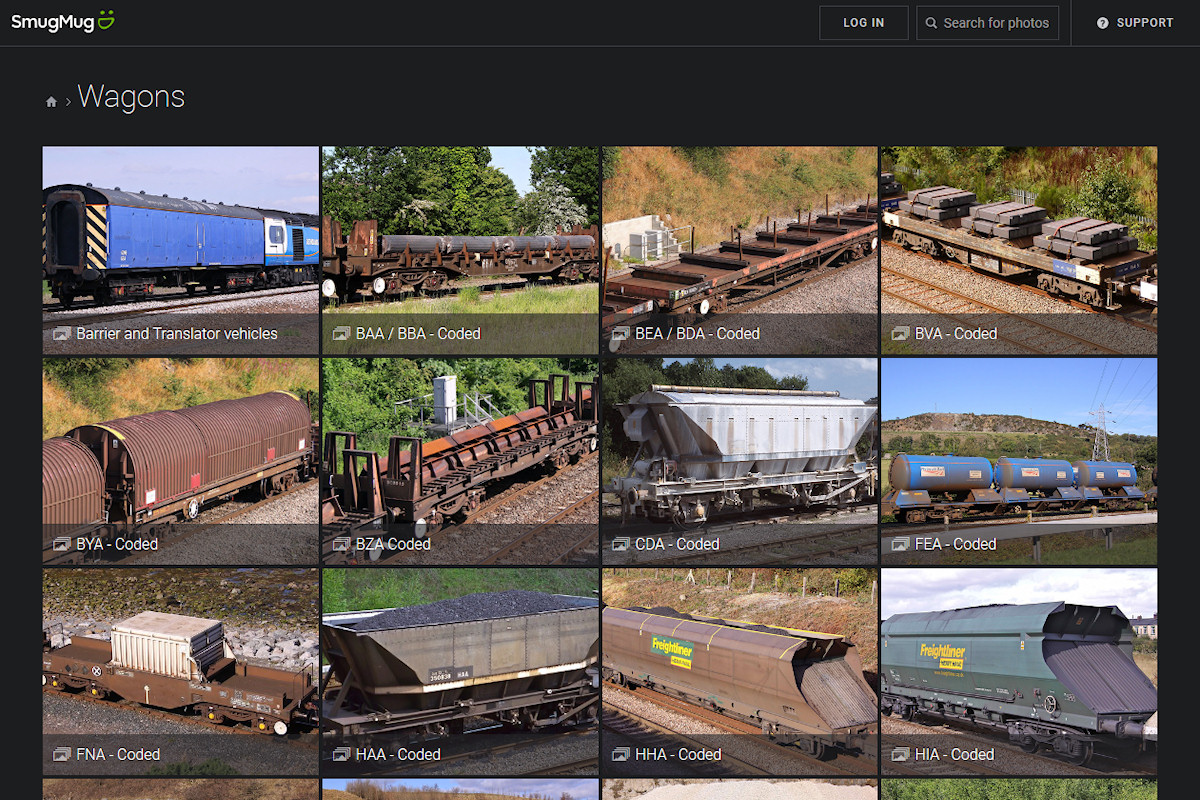
Task: Select the HHA - Coded Freightliner thumbnail
Action: [739, 660]
